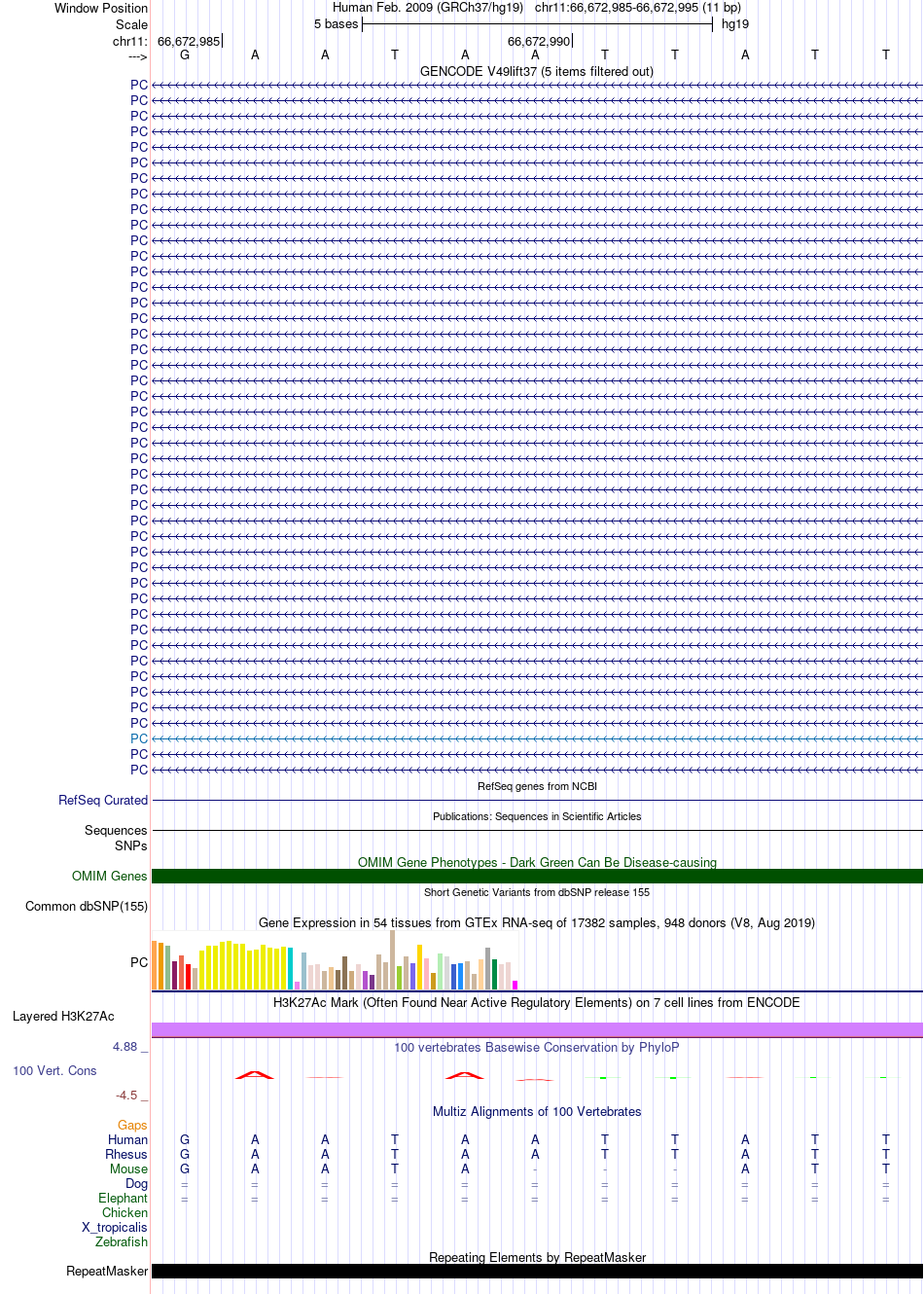
Task: Click the light-blue PC transcript label in GENCODE
Action: 139,738
